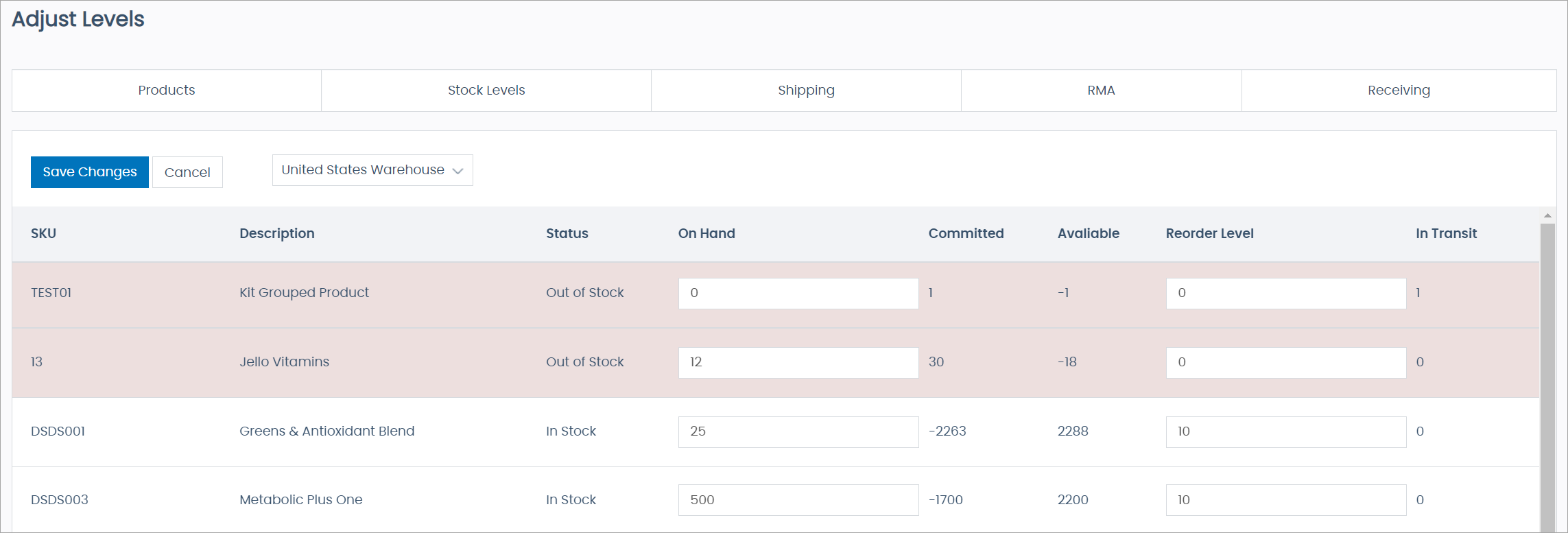Select the Reorder Level field for TEST01
Image resolution: width=1568 pixels, height=533 pixels.
click(x=1285, y=293)
